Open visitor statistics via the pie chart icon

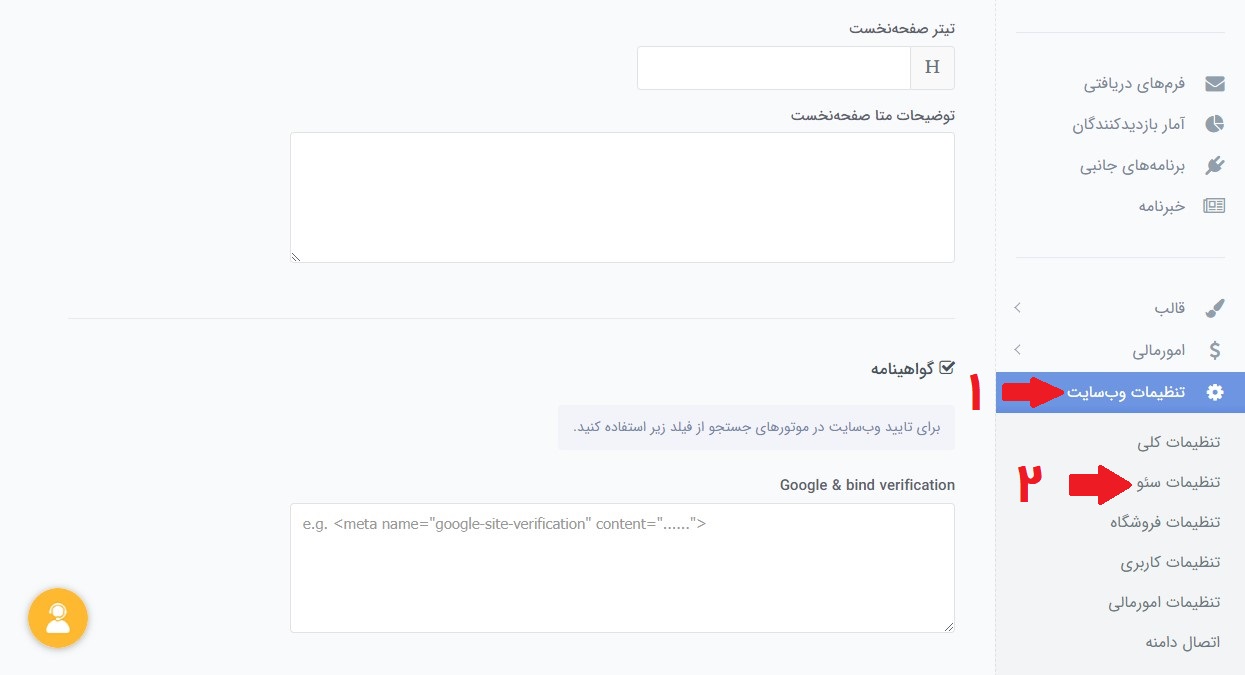1214,123
